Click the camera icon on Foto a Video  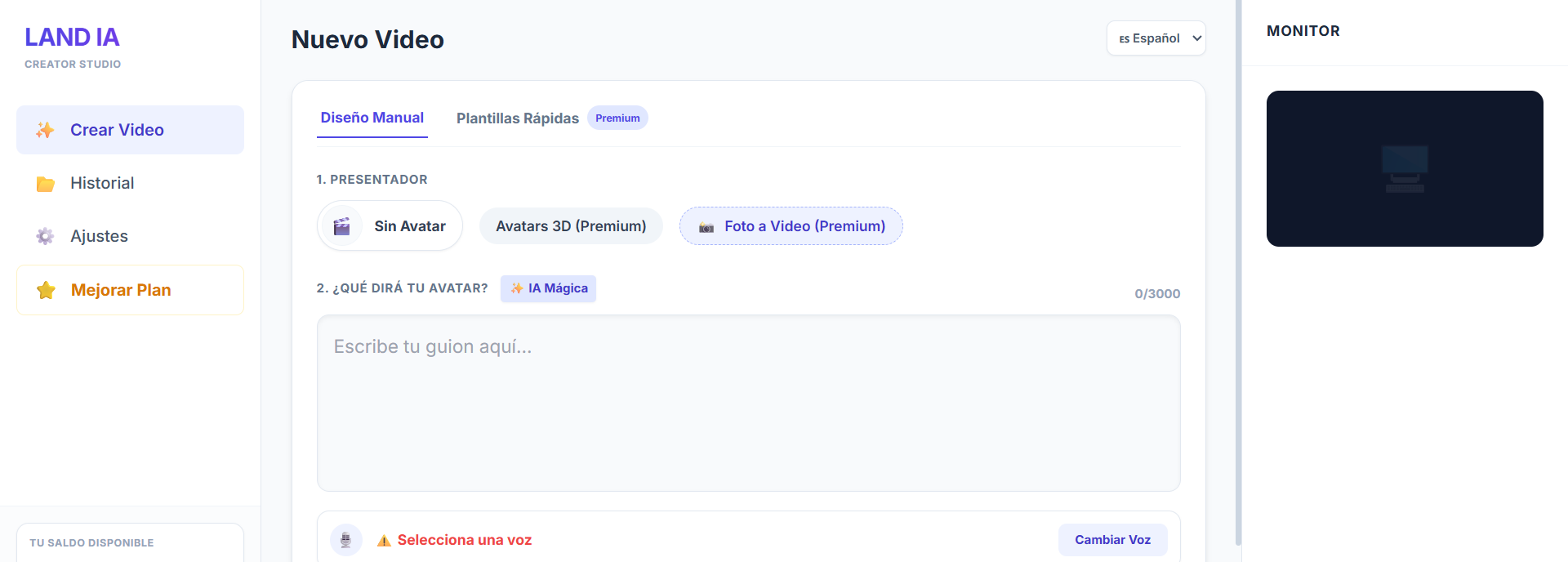coord(706,227)
